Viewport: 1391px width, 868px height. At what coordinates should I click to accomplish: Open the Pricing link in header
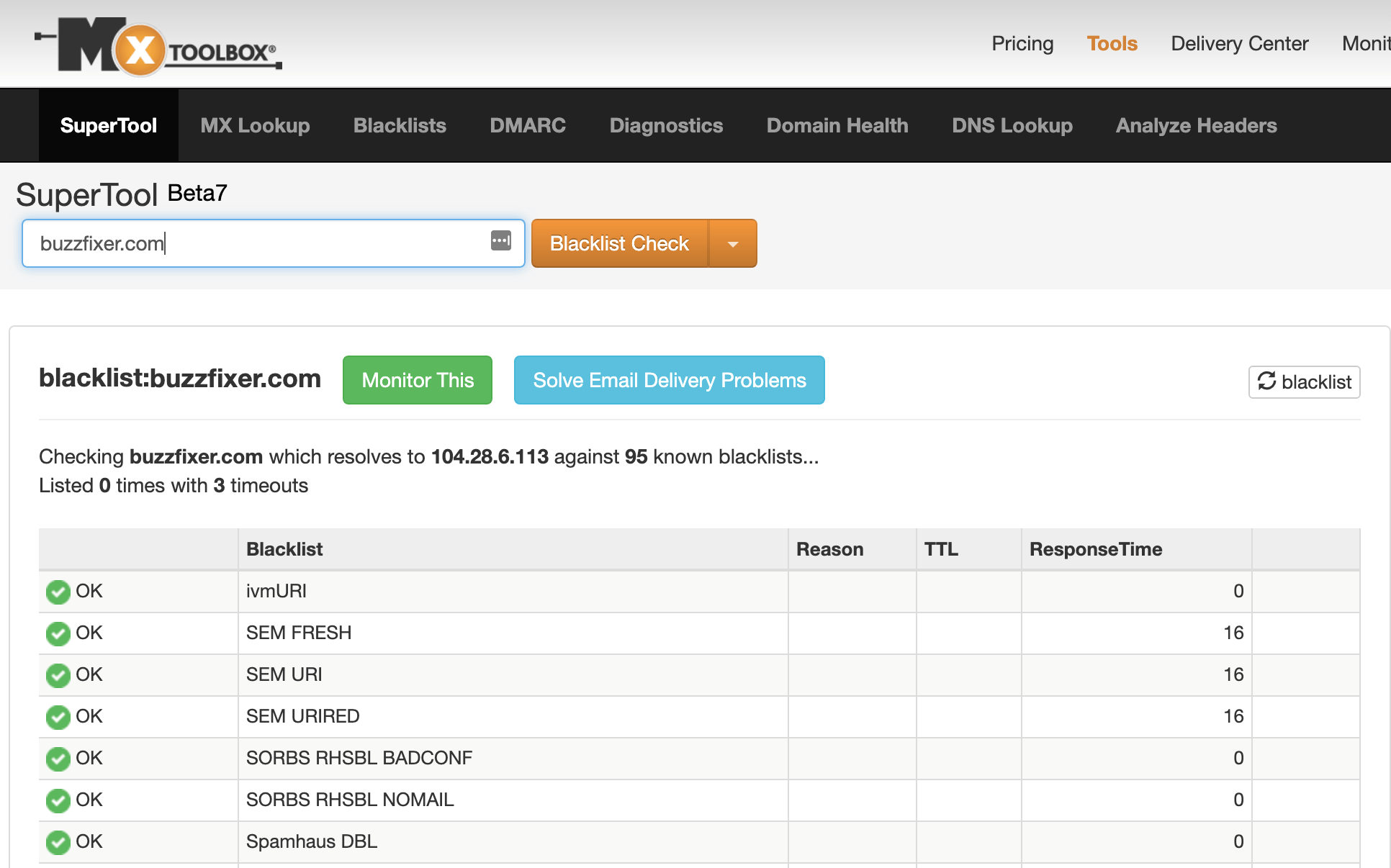click(1022, 44)
